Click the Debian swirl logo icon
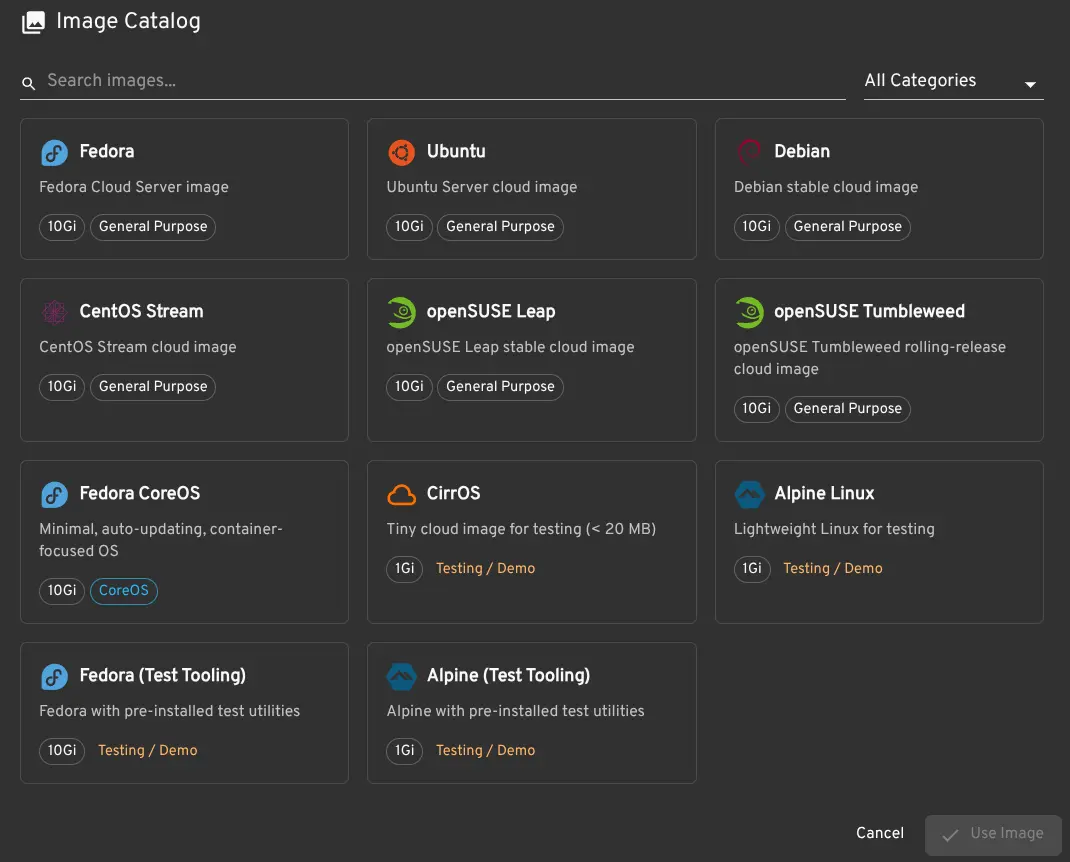This screenshot has width=1070, height=862. point(749,153)
